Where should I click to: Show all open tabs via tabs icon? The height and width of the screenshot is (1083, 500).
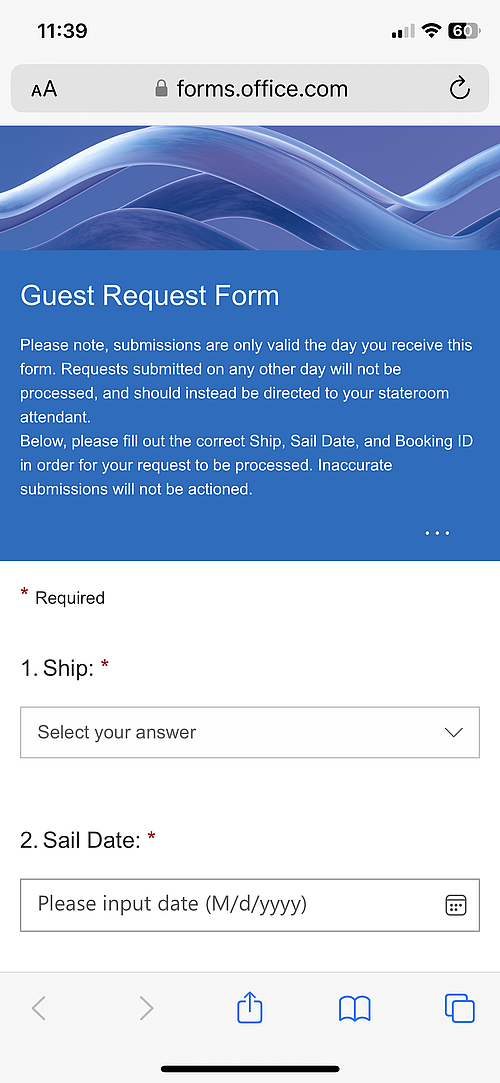460,1008
